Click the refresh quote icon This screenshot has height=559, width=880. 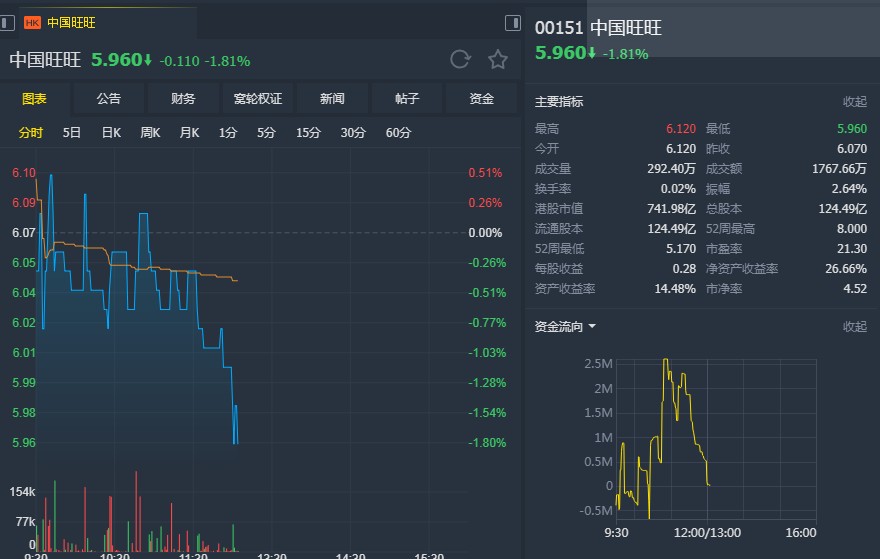pos(460,59)
